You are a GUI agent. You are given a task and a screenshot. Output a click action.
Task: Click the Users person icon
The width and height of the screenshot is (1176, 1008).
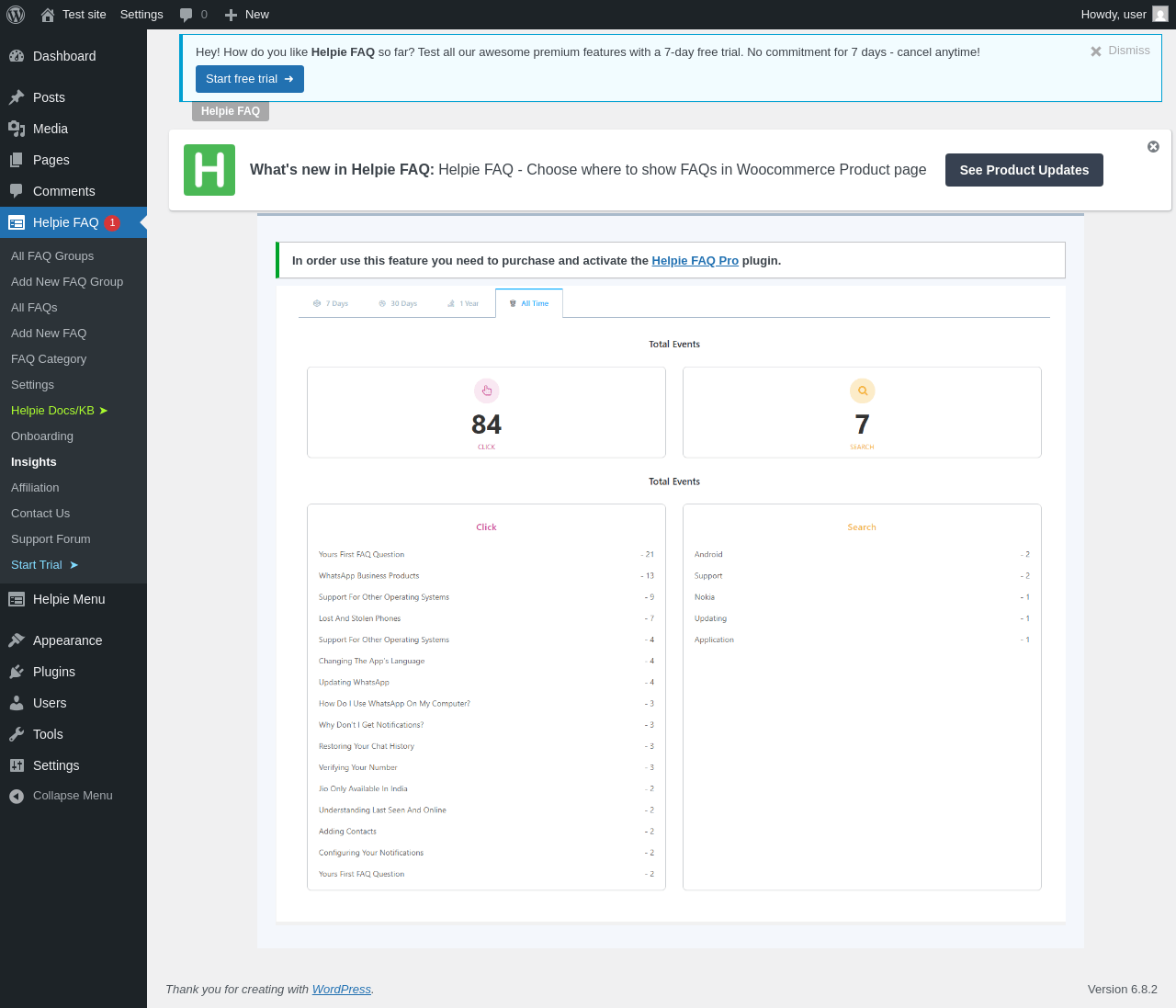[x=17, y=703]
